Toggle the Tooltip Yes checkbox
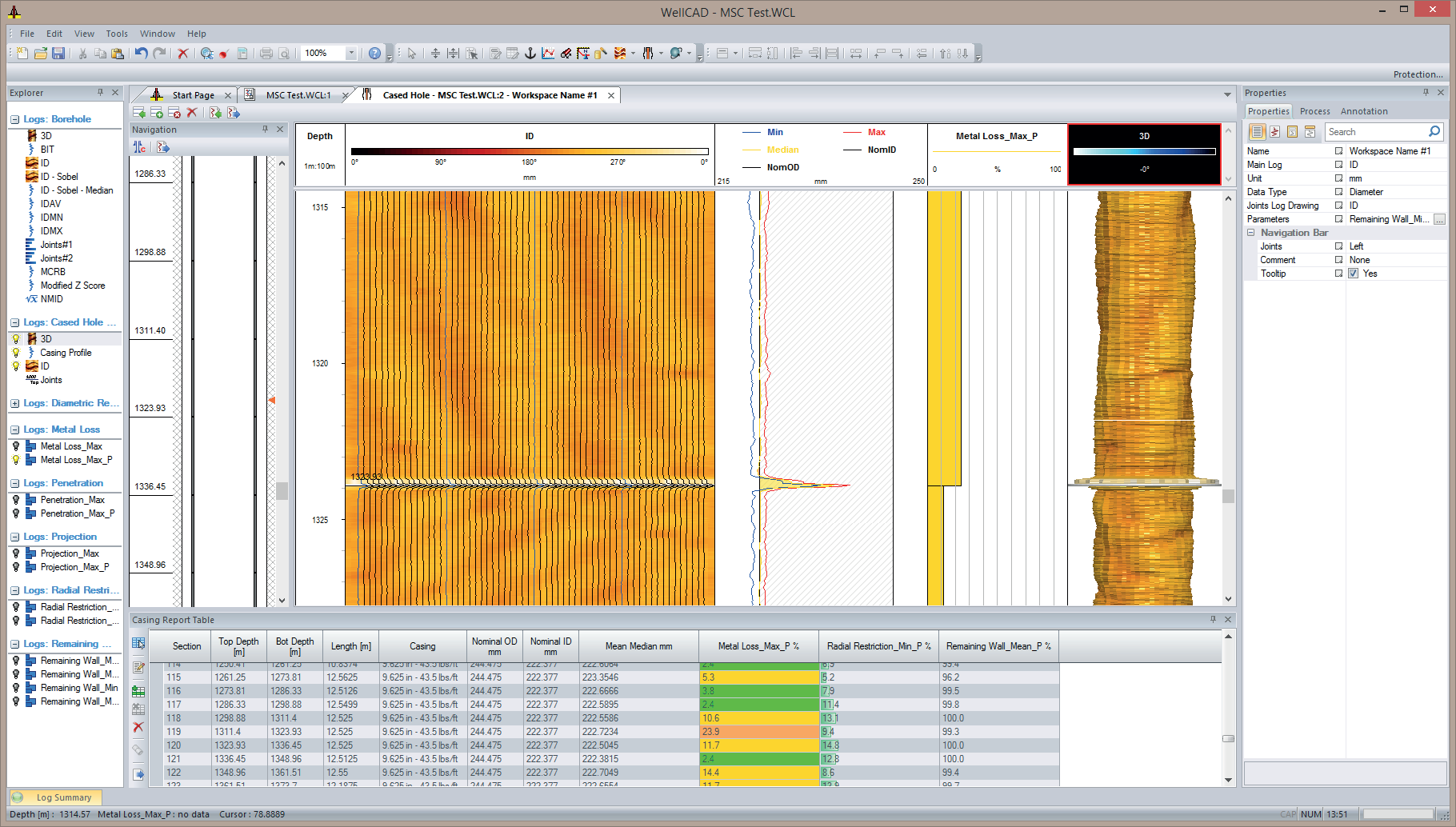 (x=1354, y=274)
